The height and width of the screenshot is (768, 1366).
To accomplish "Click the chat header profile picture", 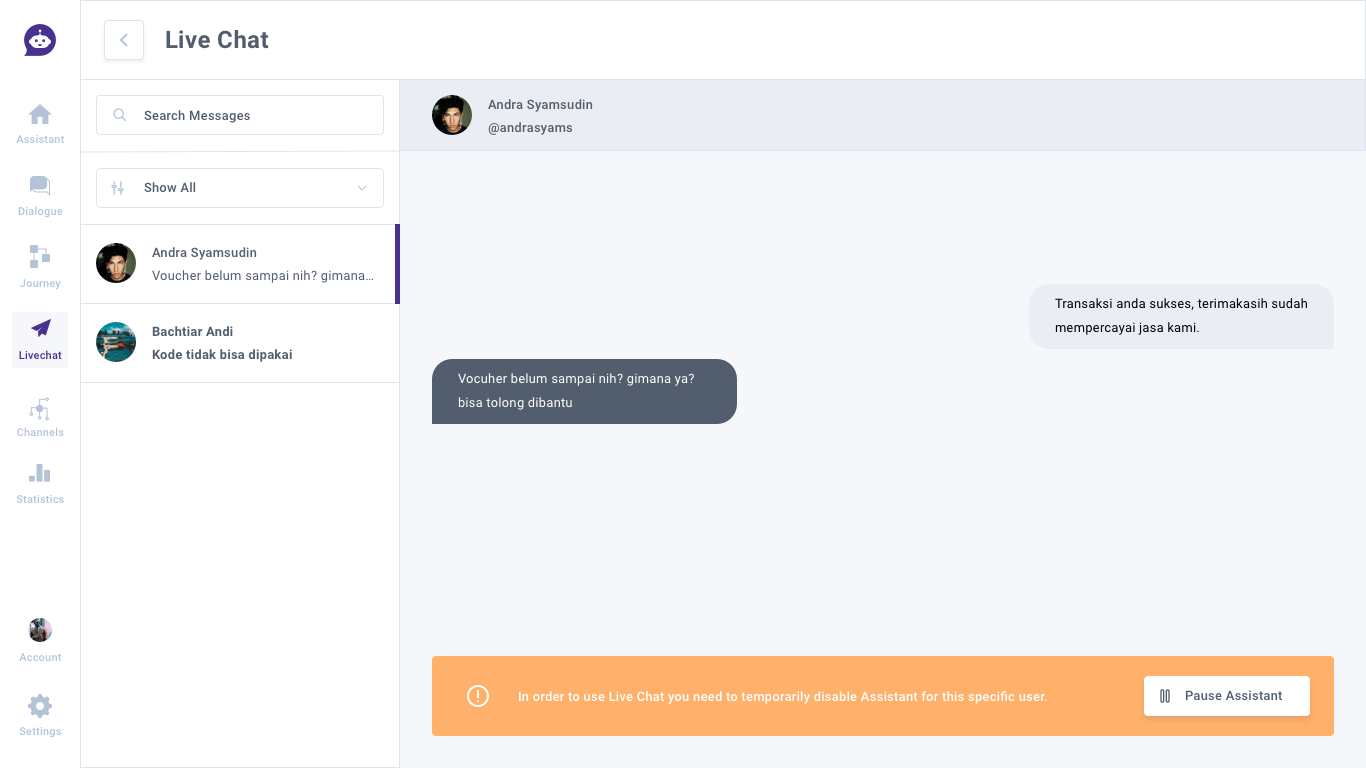I will [452, 115].
